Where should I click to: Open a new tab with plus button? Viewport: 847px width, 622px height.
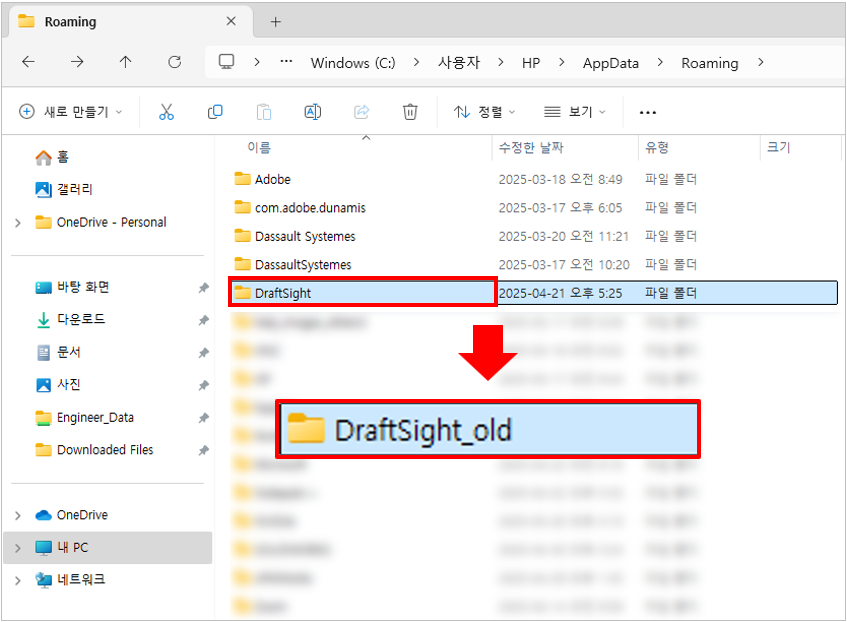[275, 22]
